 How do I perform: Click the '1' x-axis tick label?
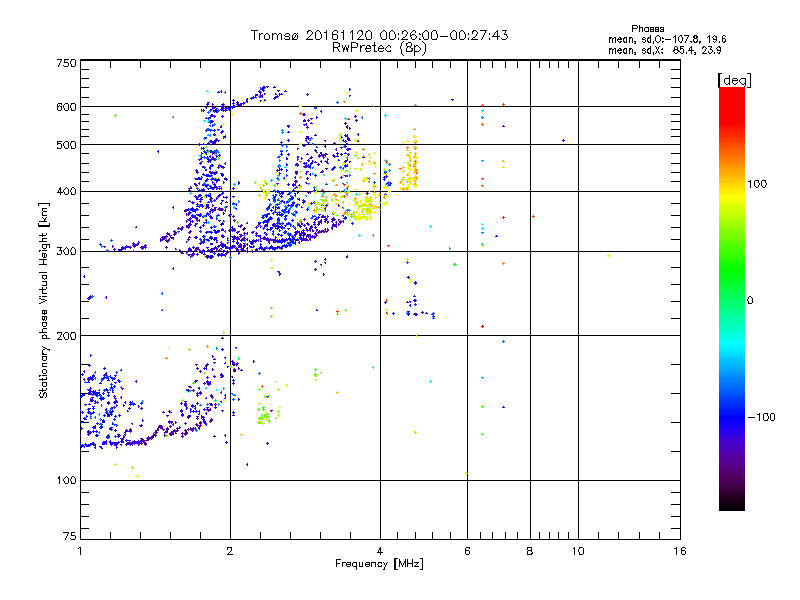click(80, 551)
